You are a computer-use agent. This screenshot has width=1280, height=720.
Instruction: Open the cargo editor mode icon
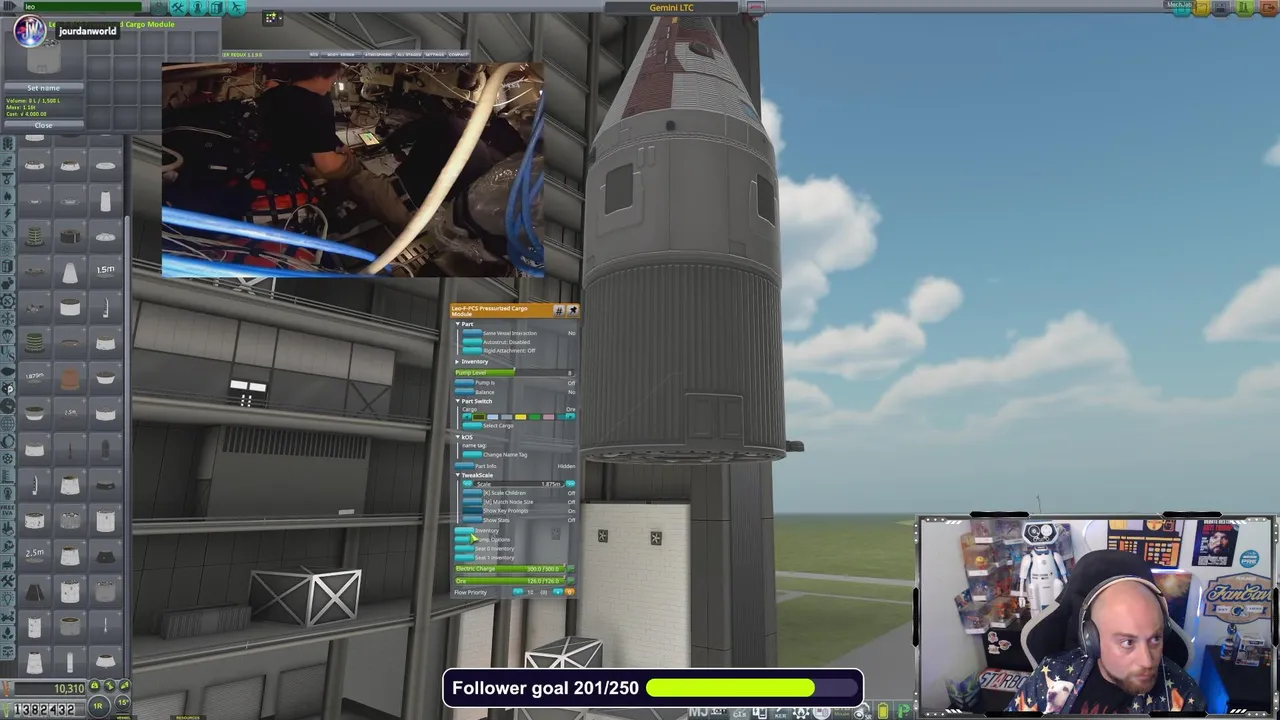(217, 7)
